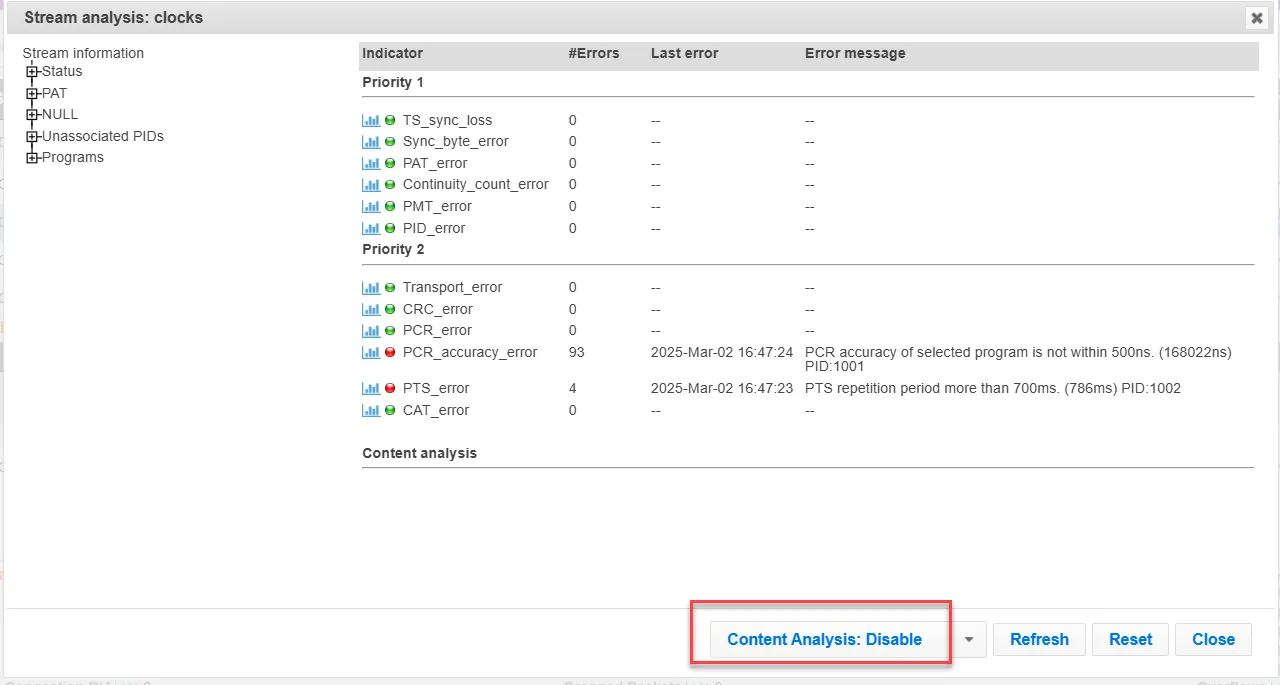Expand the PAT tree node
Viewport: 1280px width, 685px height.
point(32,93)
